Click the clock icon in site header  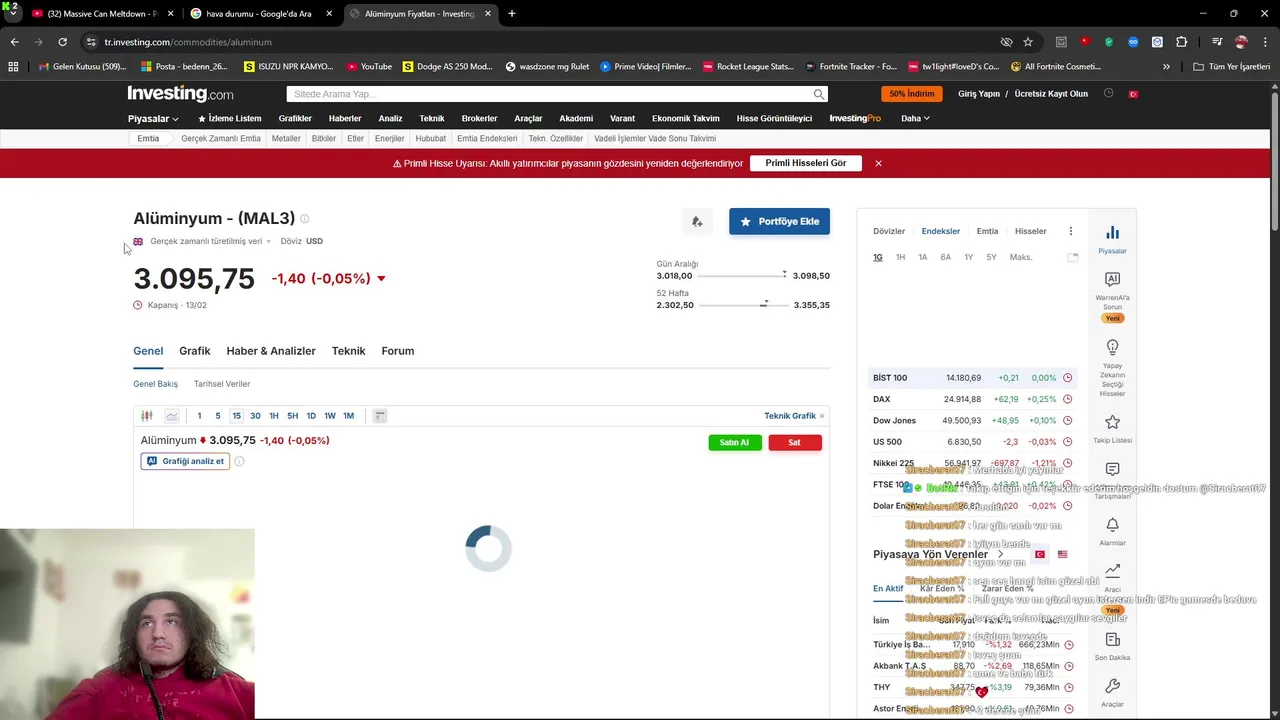coord(1108,93)
